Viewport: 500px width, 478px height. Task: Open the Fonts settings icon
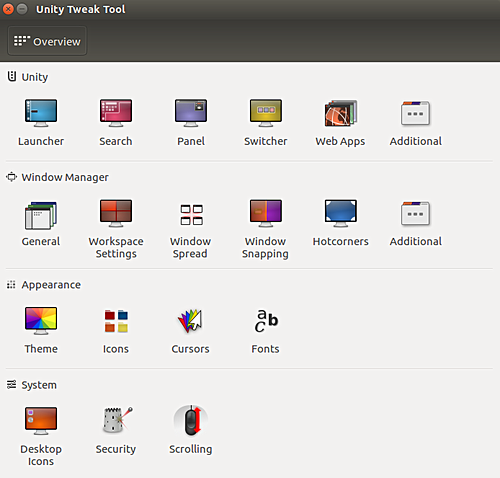(x=266, y=321)
